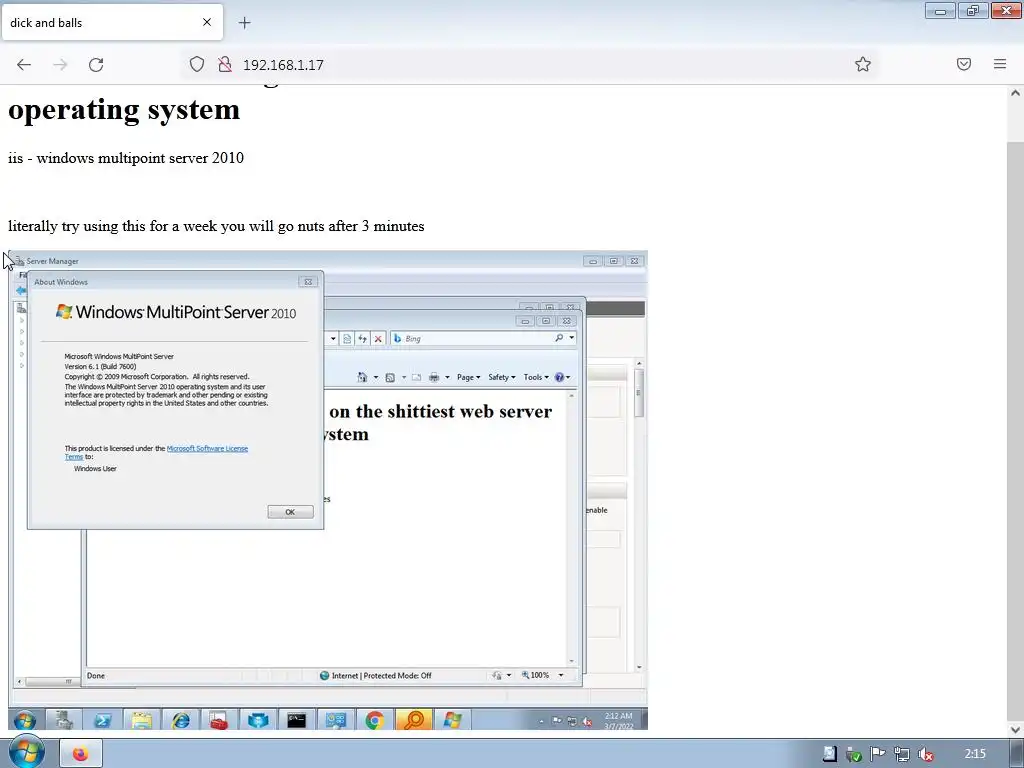
Task: Open a new tab with plus button
Action: (244, 23)
